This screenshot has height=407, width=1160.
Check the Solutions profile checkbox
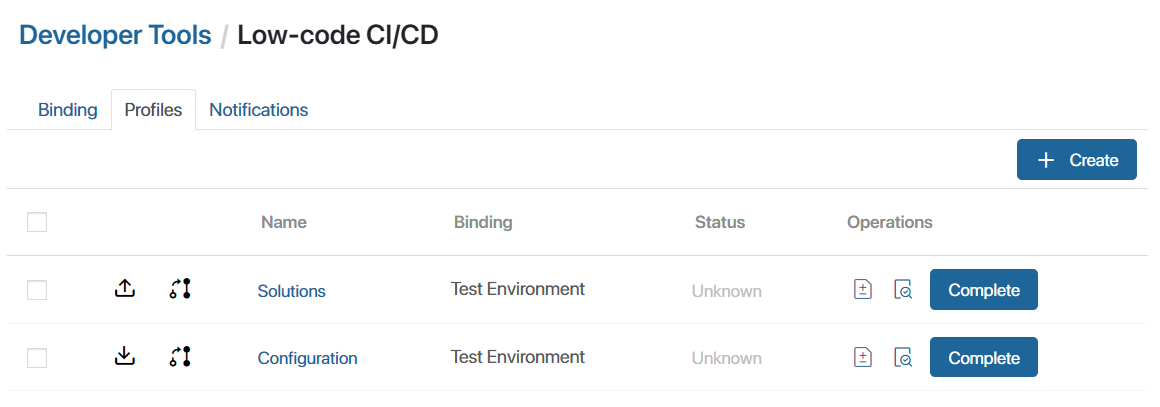[37, 290]
